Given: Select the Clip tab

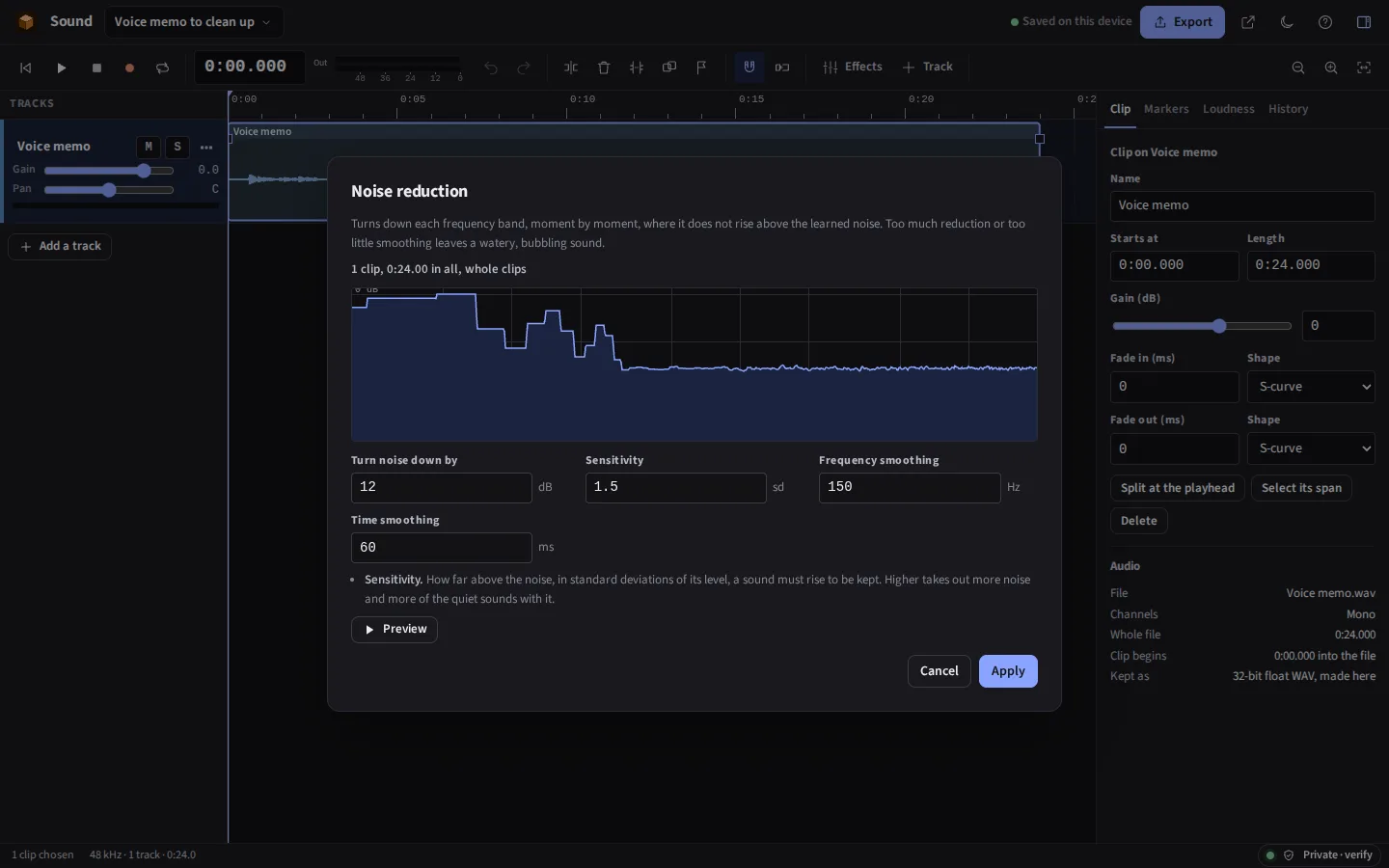Looking at the screenshot, I should point(1120,109).
